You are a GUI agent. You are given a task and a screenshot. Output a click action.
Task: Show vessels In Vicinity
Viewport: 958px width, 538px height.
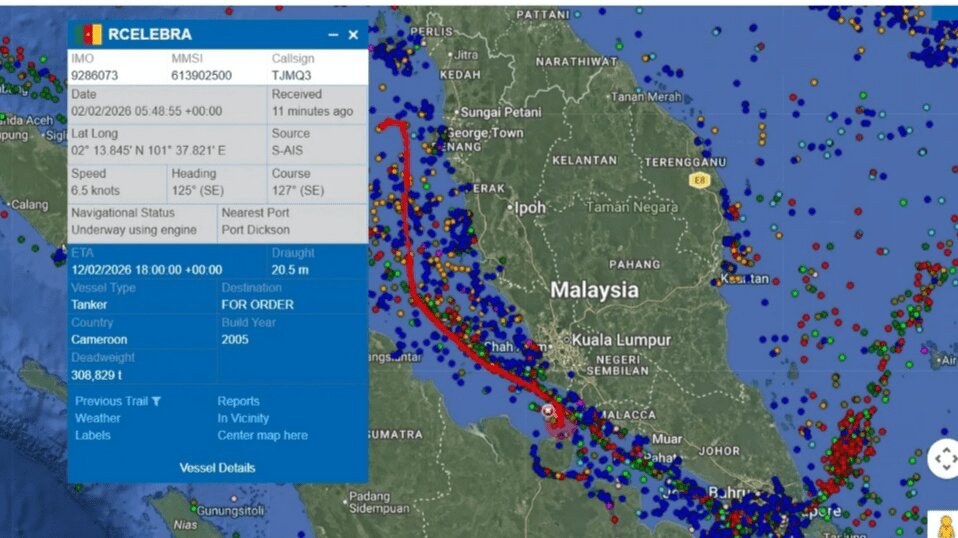pos(243,418)
